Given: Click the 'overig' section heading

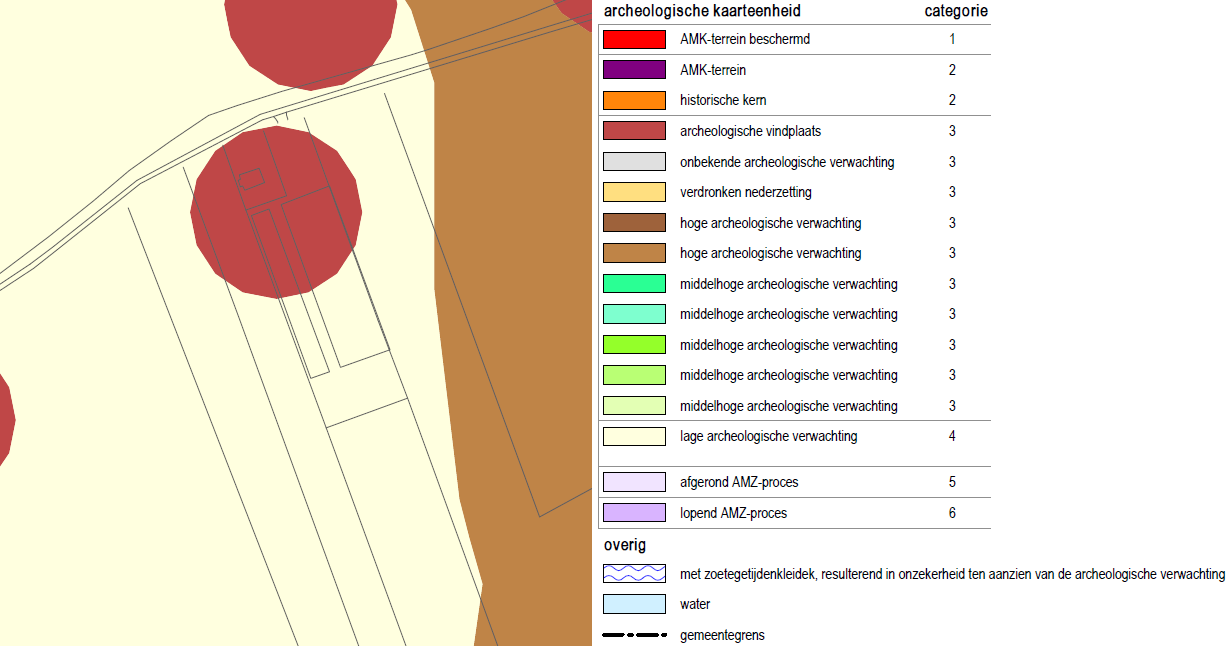Looking at the screenshot, I should point(625,546).
